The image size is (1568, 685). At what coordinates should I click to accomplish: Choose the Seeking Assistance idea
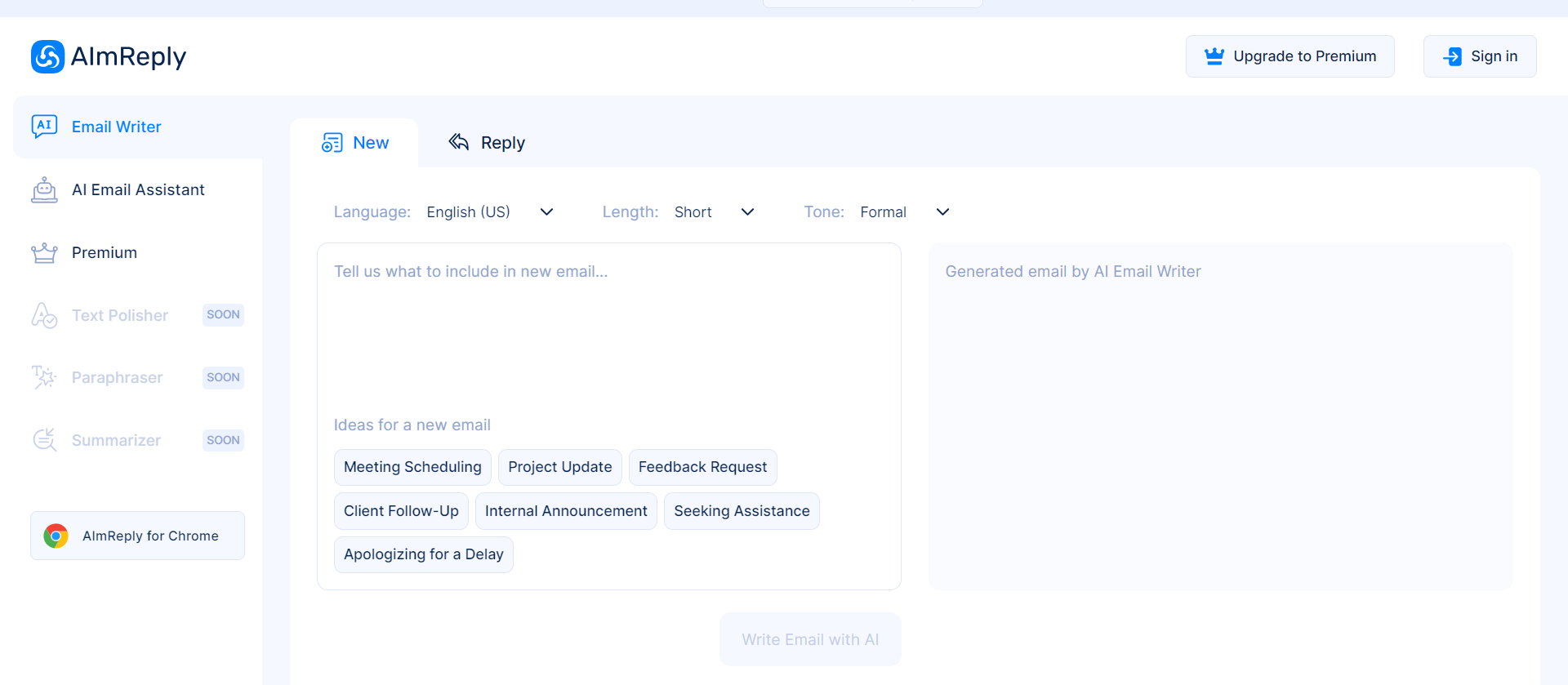click(742, 511)
